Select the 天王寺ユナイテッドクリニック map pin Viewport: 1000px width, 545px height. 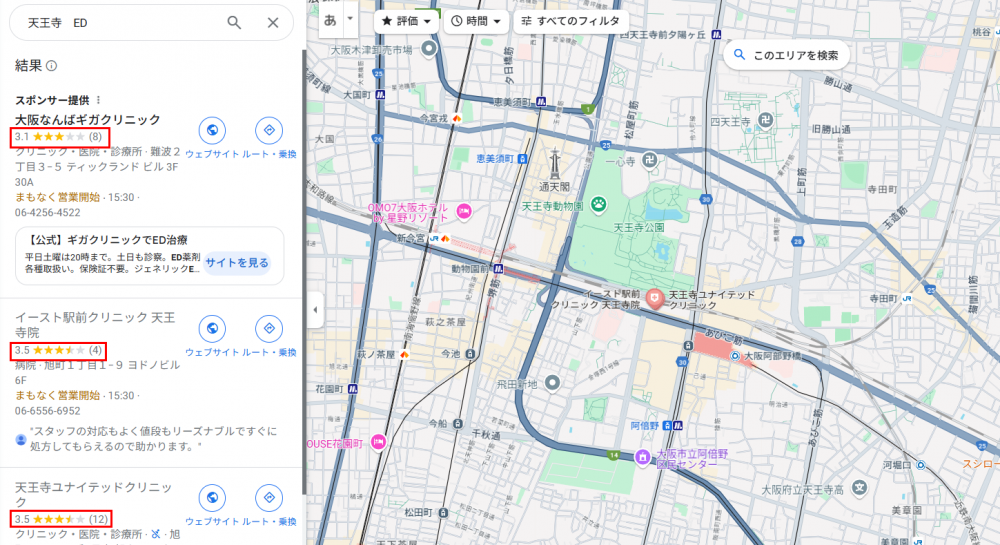(655, 298)
